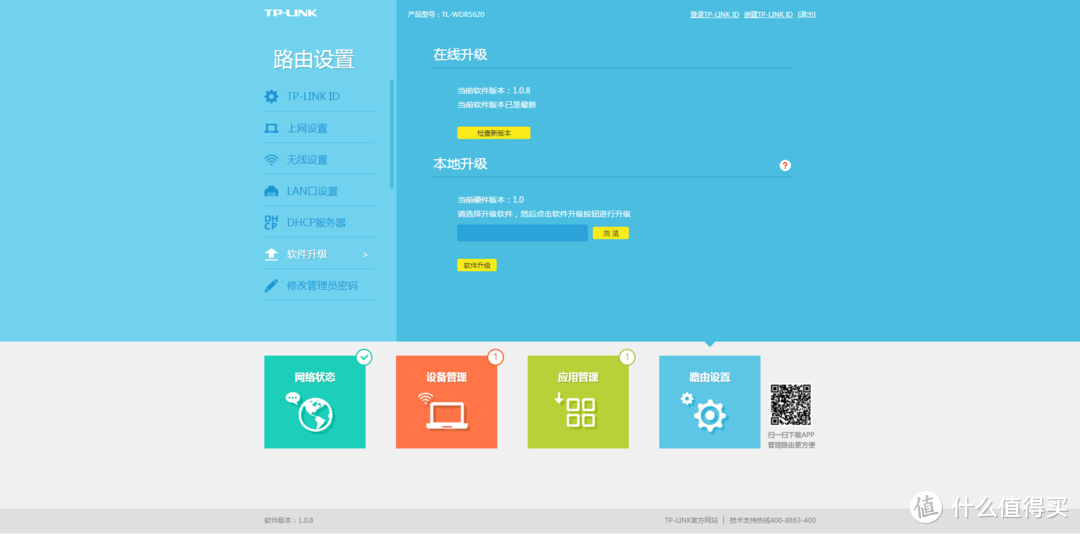The height and width of the screenshot is (534, 1080).
Task: Click the arrow next to 软件升级
Action: (365, 255)
